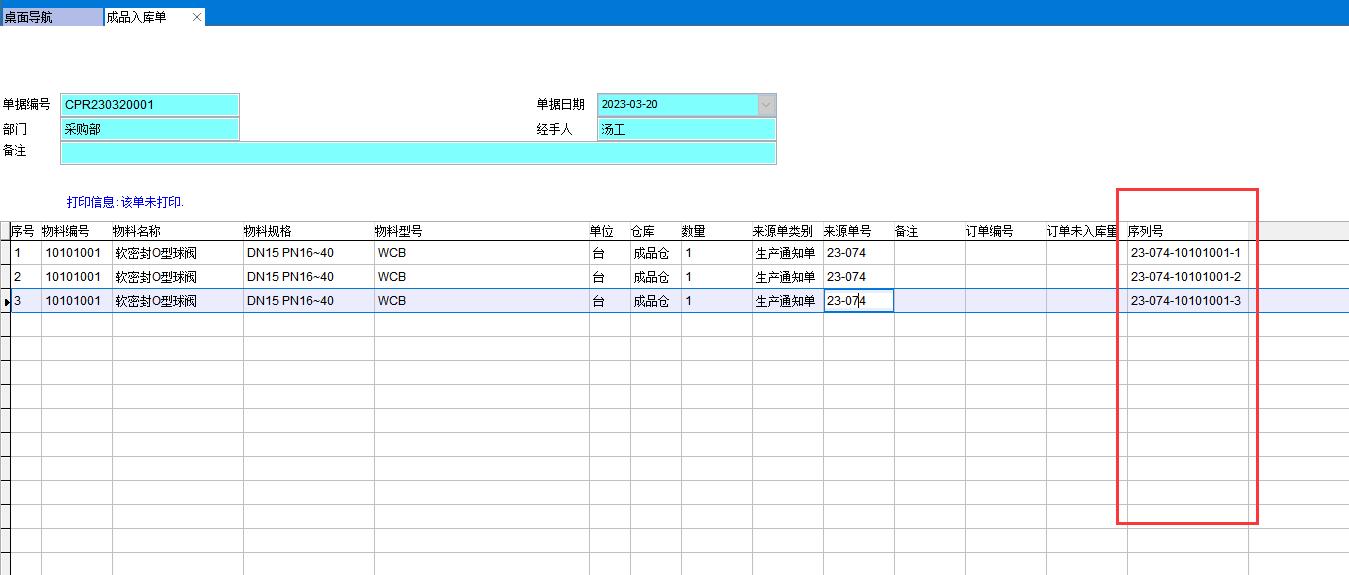The height and width of the screenshot is (575, 1349).
Task: Click the 单据编号 field CPR230320001
Action: [x=150, y=105]
